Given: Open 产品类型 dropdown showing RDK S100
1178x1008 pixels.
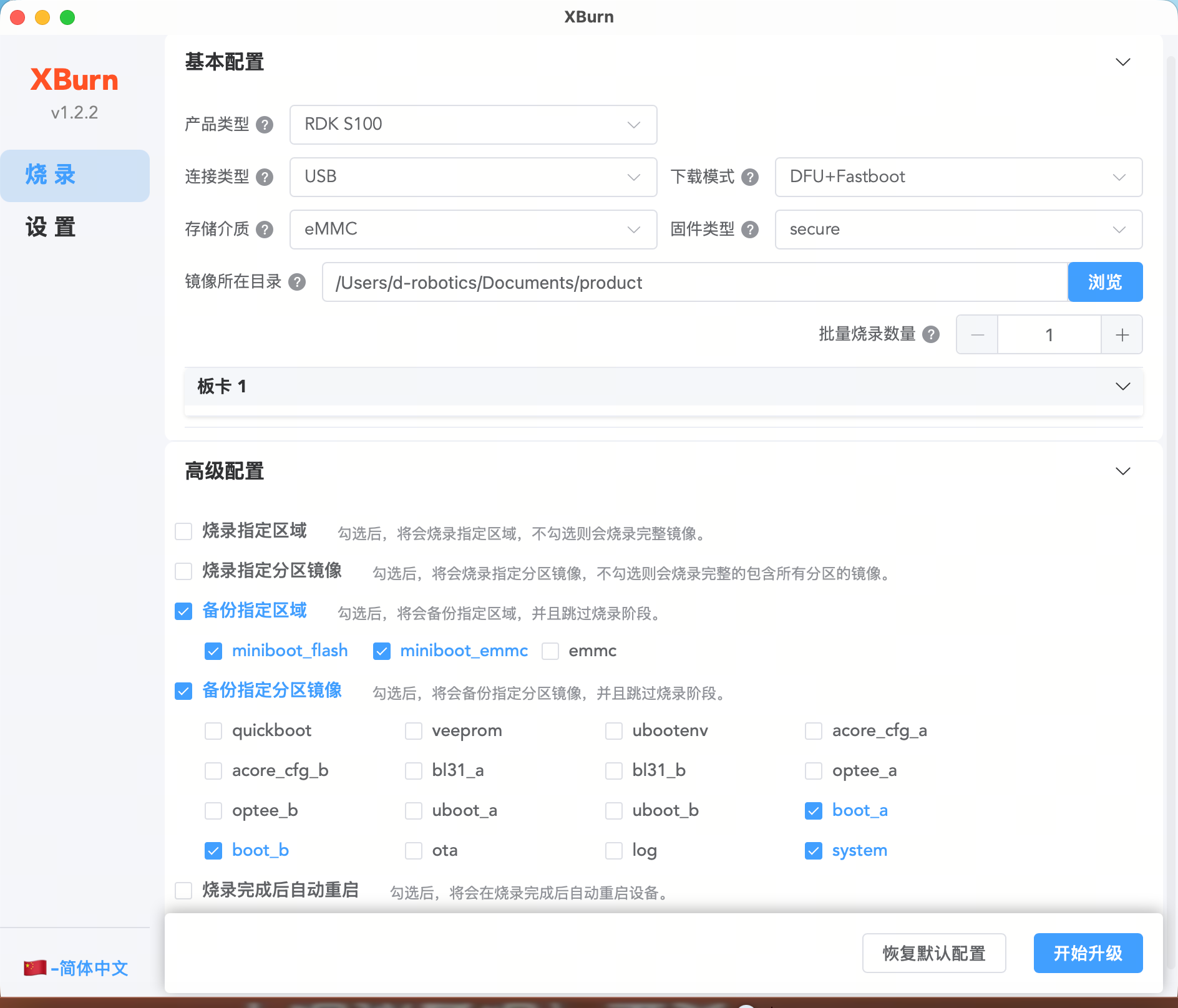Looking at the screenshot, I should pos(473,125).
